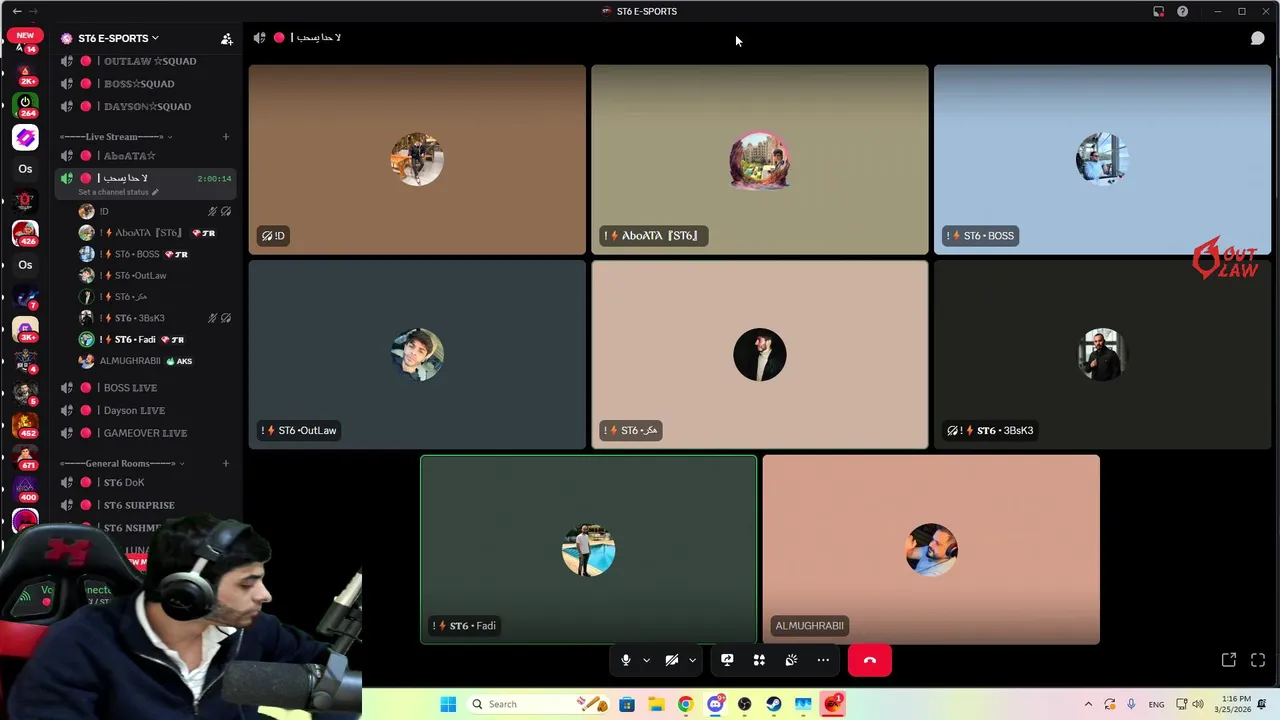Screen dimensions: 1280x720
Task: Open the Discord help icon
Action: (1182, 11)
